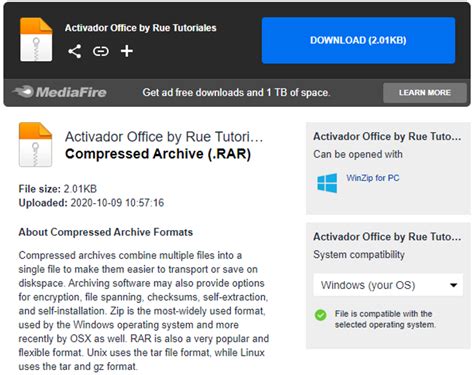Click the Can be opened with label
The height and width of the screenshot is (375, 474).
tap(358, 154)
